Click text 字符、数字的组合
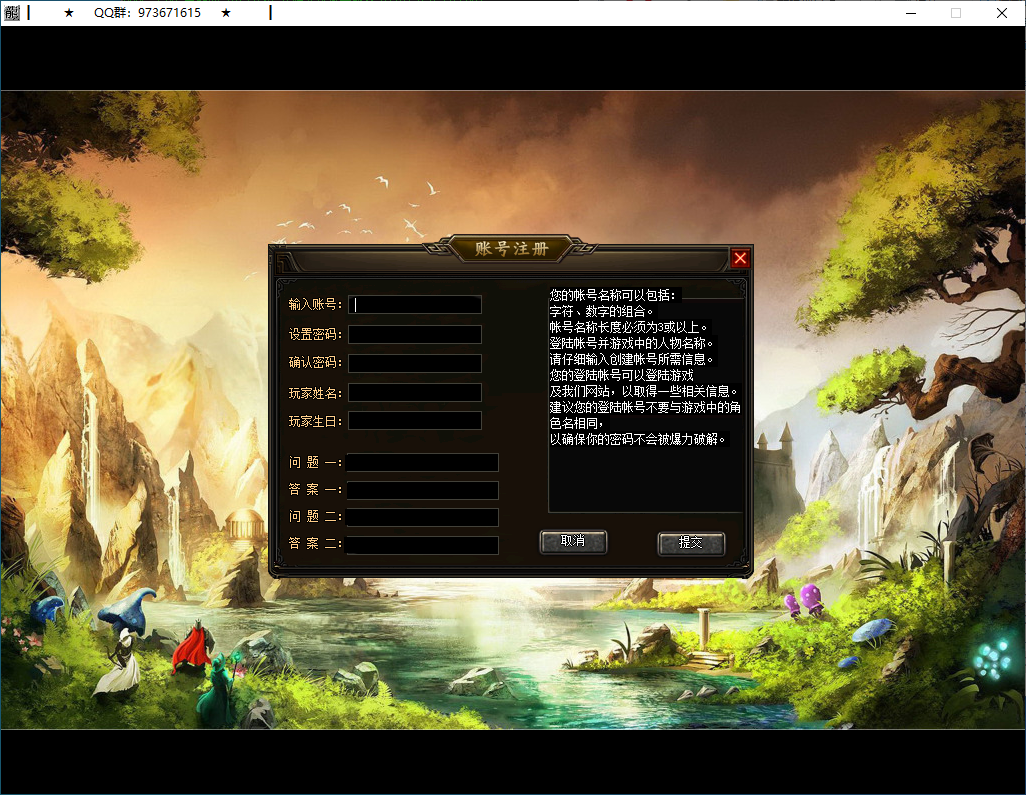This screenshot has height=795, width=1026. (x=601, y=311)
